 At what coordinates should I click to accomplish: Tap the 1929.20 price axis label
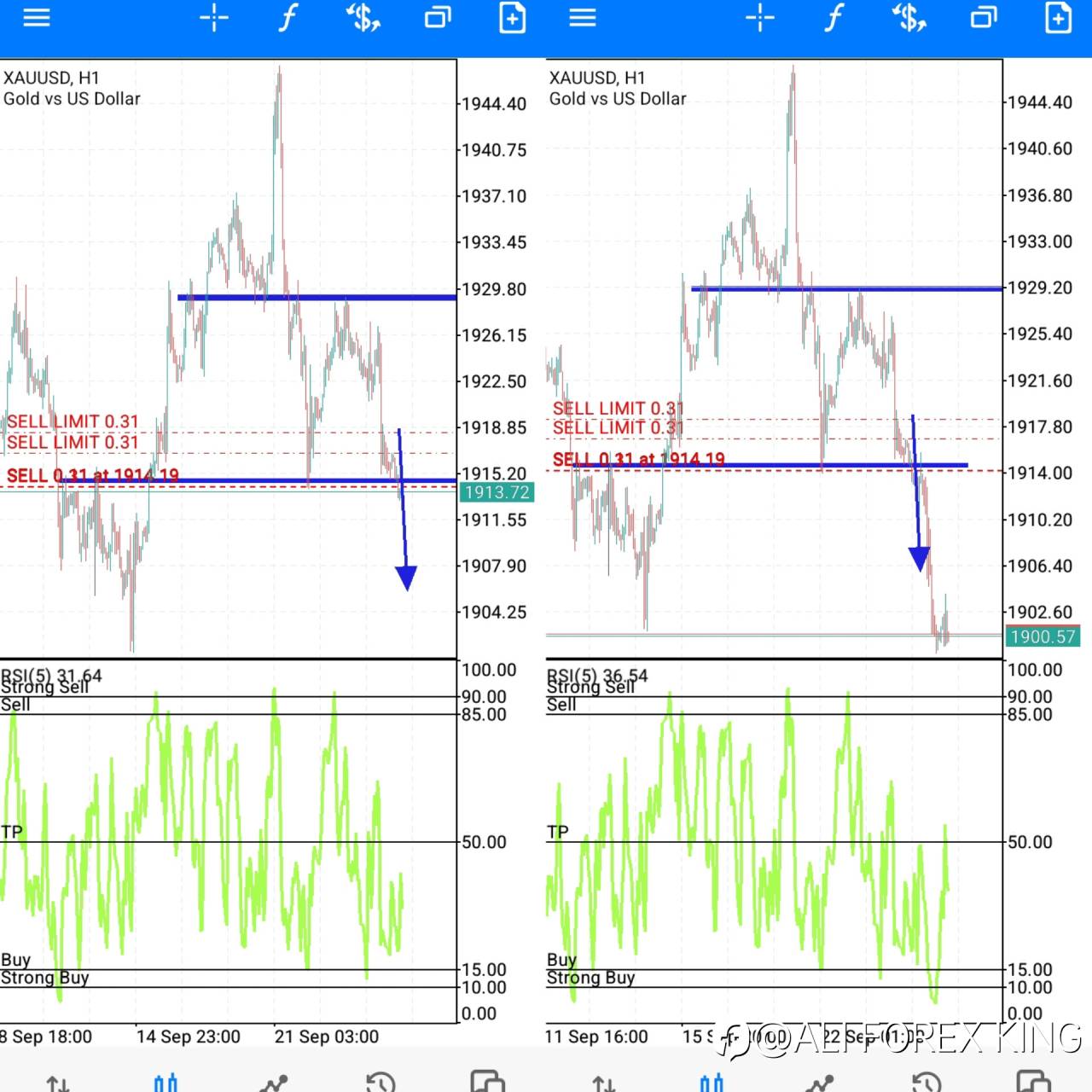pyautogui.click(x=1040, y=288)
